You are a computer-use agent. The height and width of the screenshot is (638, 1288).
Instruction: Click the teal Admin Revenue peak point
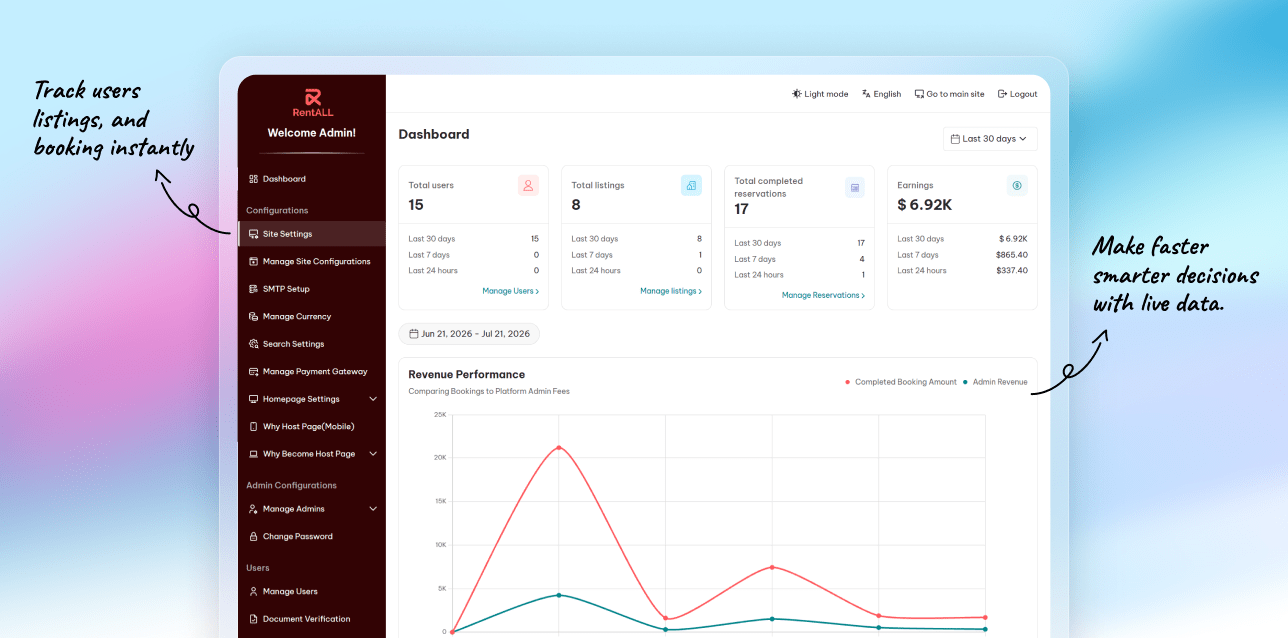(559, 595)
